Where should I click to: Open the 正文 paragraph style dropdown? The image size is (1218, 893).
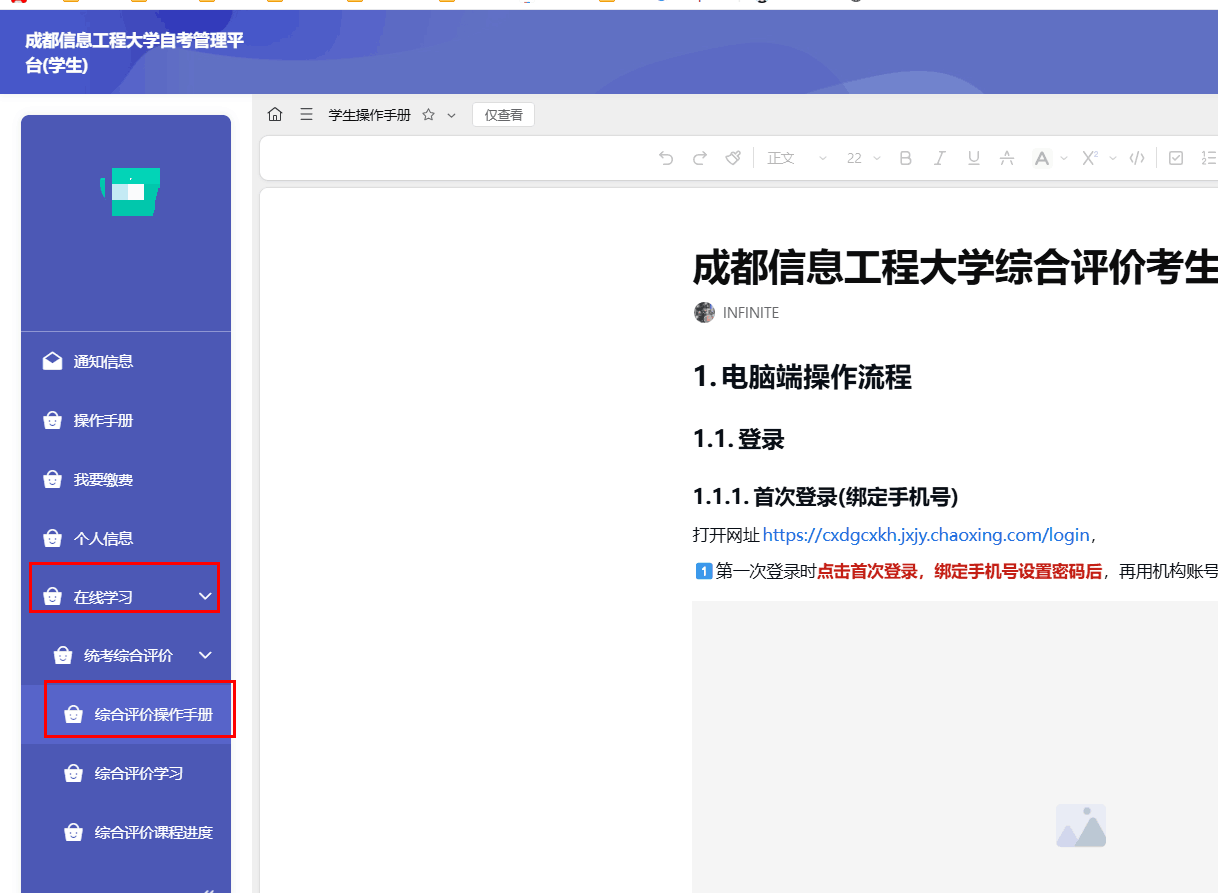coord(797,158)
